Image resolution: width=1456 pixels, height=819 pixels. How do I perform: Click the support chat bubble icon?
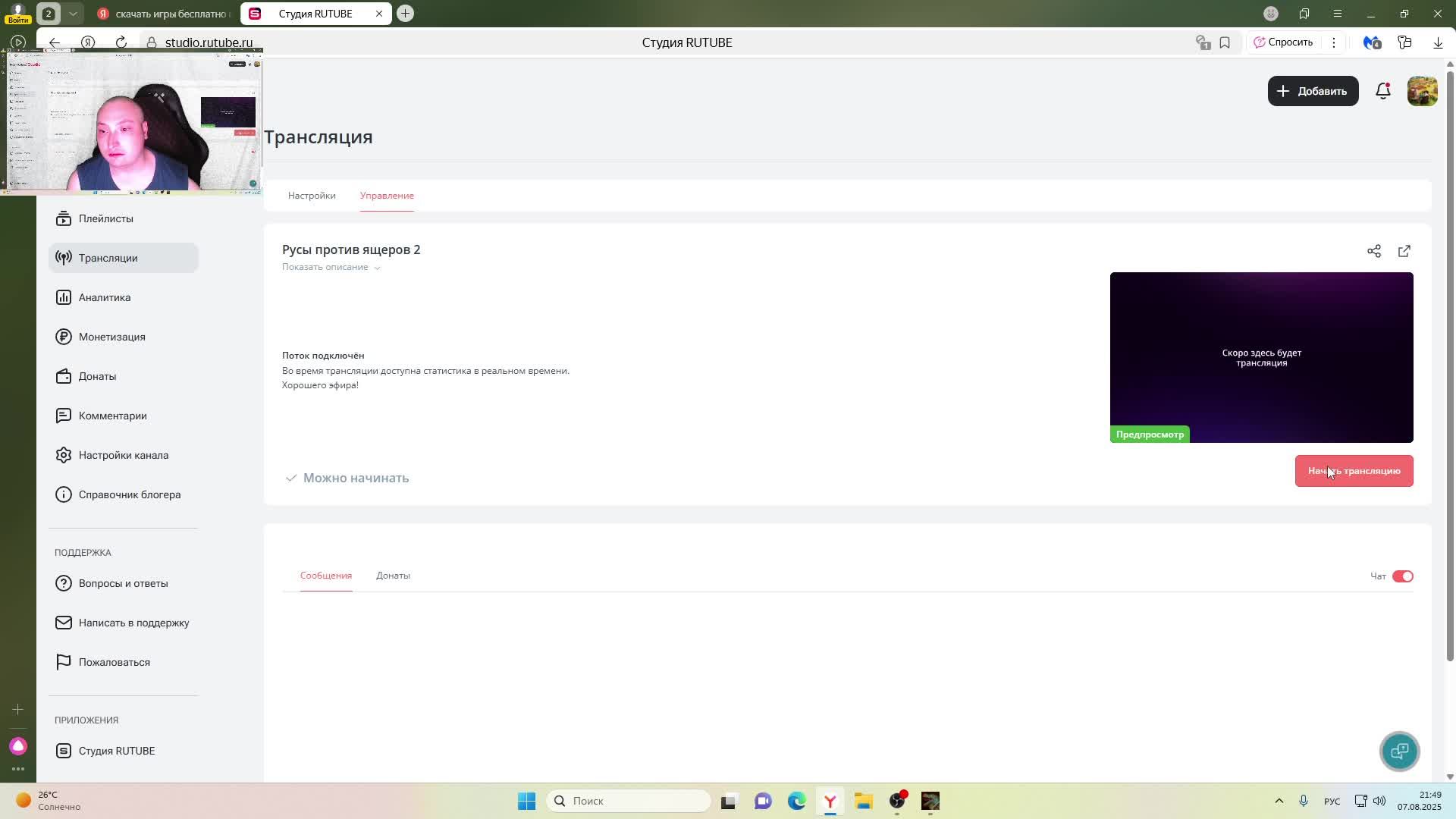pyautogui.click(x=1399, y=751)
